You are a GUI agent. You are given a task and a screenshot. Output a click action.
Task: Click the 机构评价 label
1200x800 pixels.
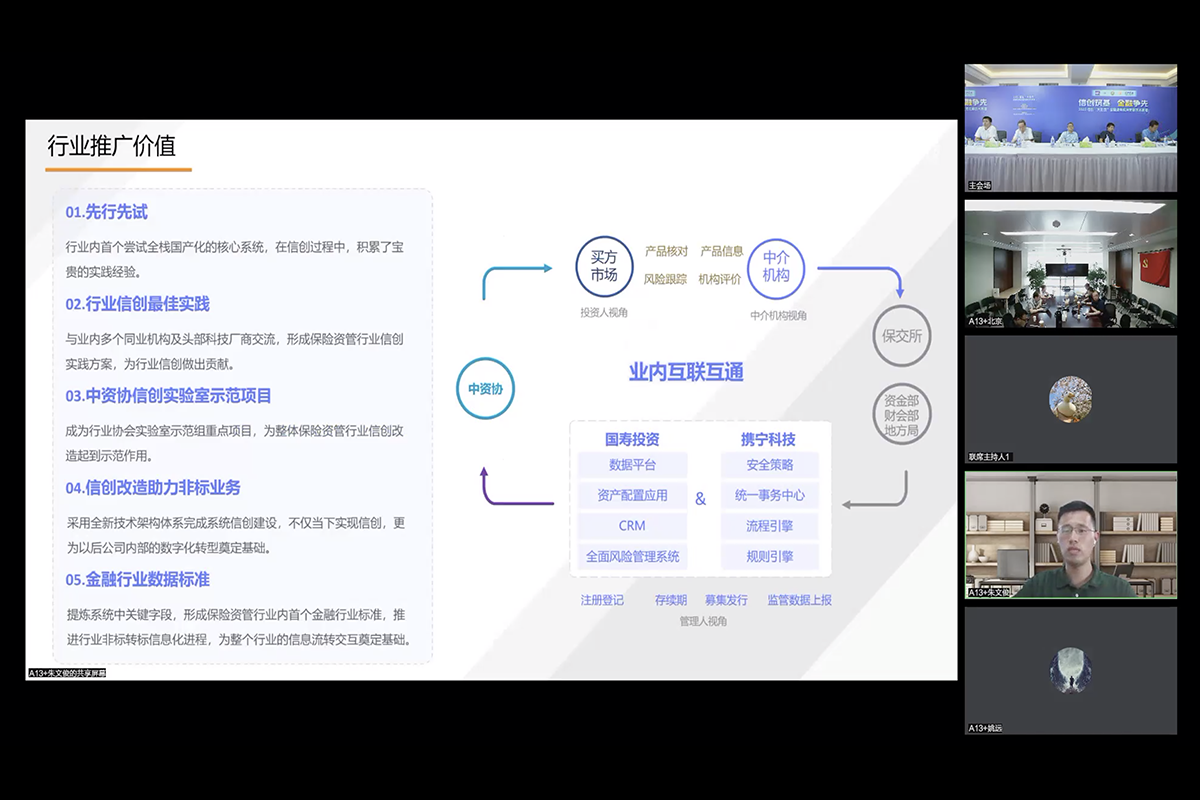720,279
